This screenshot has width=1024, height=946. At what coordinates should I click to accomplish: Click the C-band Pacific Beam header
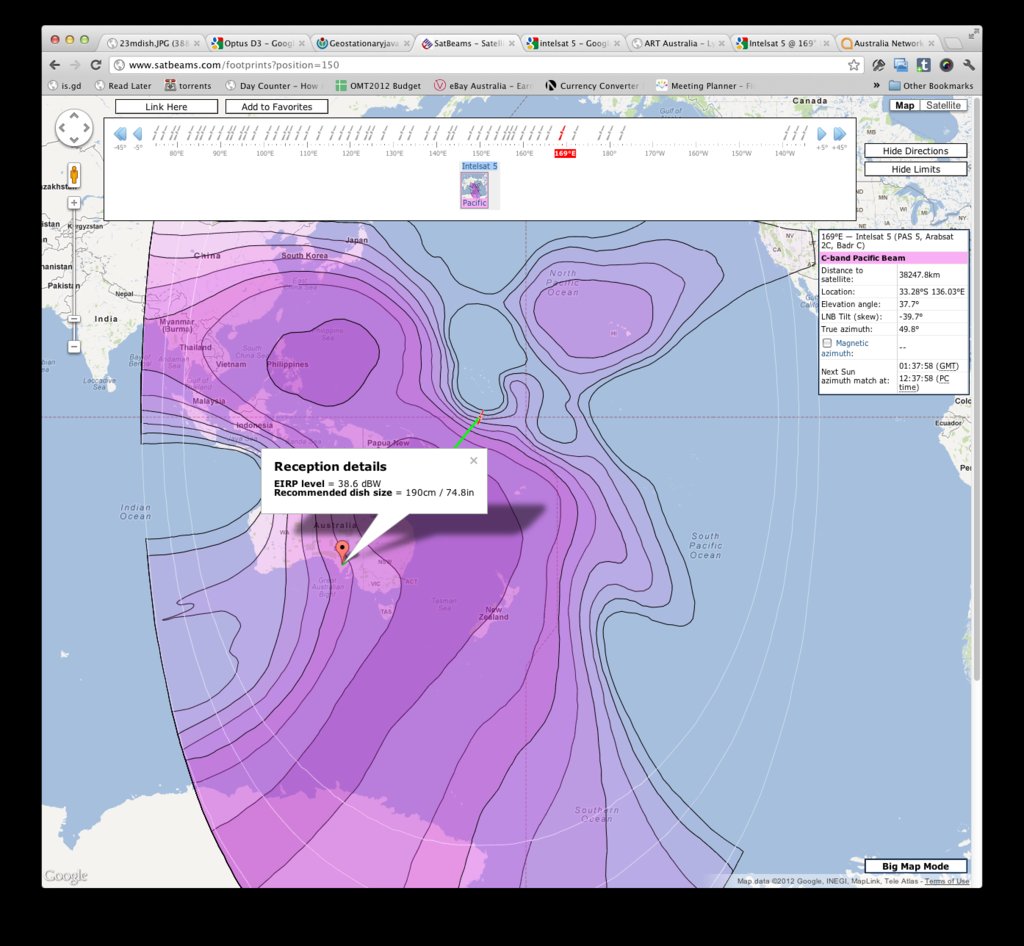pos(893,258)
